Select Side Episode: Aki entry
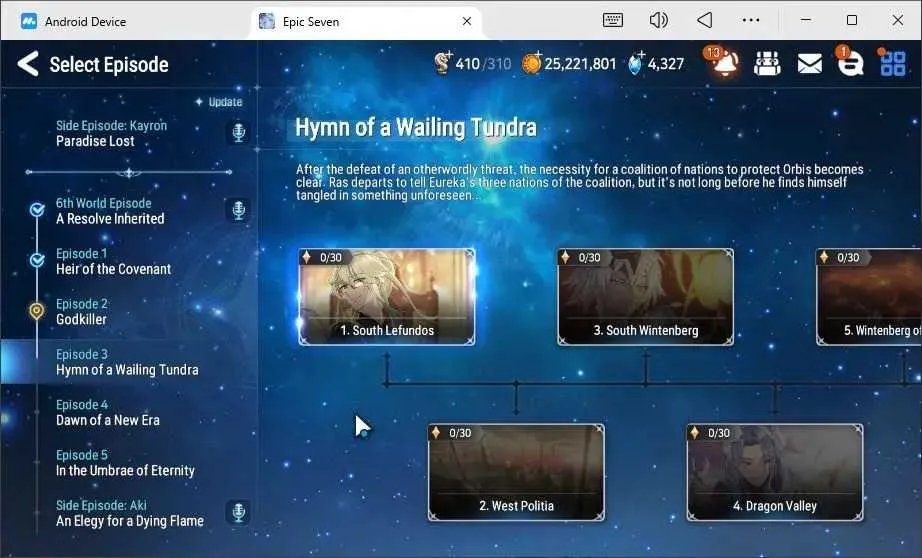922x558 pixels. click(130, 514)
